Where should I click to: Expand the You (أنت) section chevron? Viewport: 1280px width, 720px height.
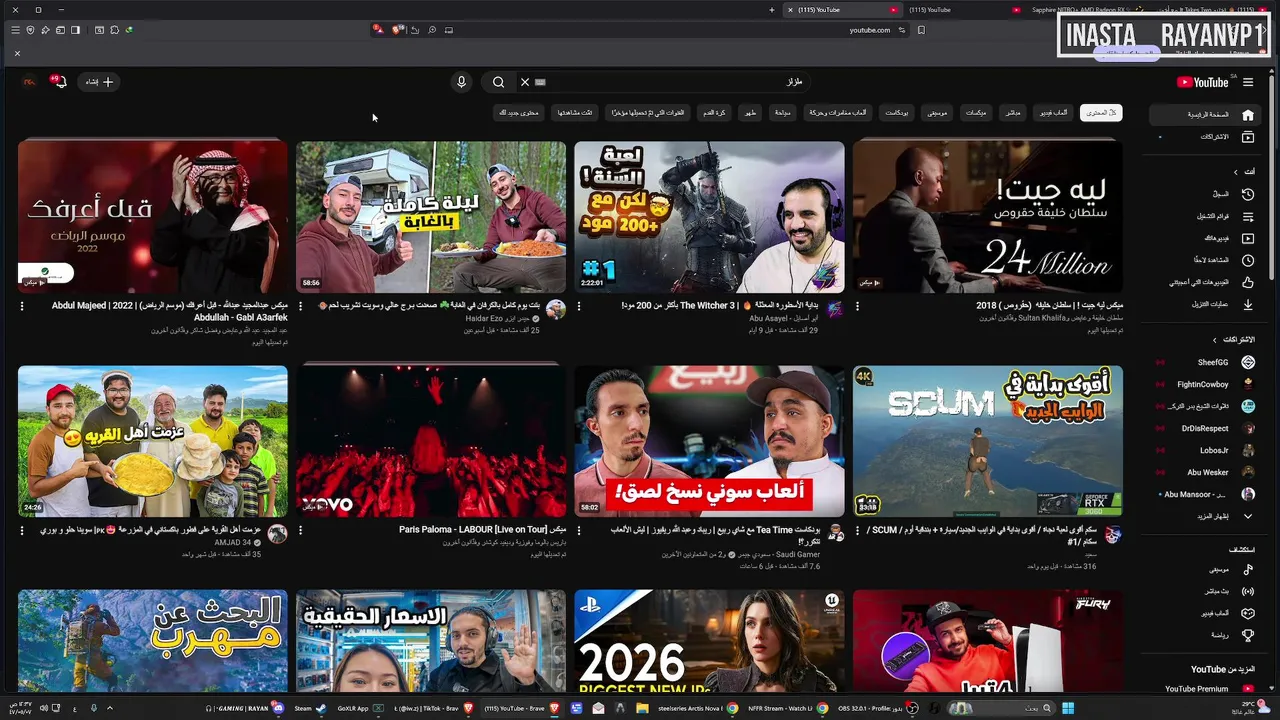point(1235,172)
